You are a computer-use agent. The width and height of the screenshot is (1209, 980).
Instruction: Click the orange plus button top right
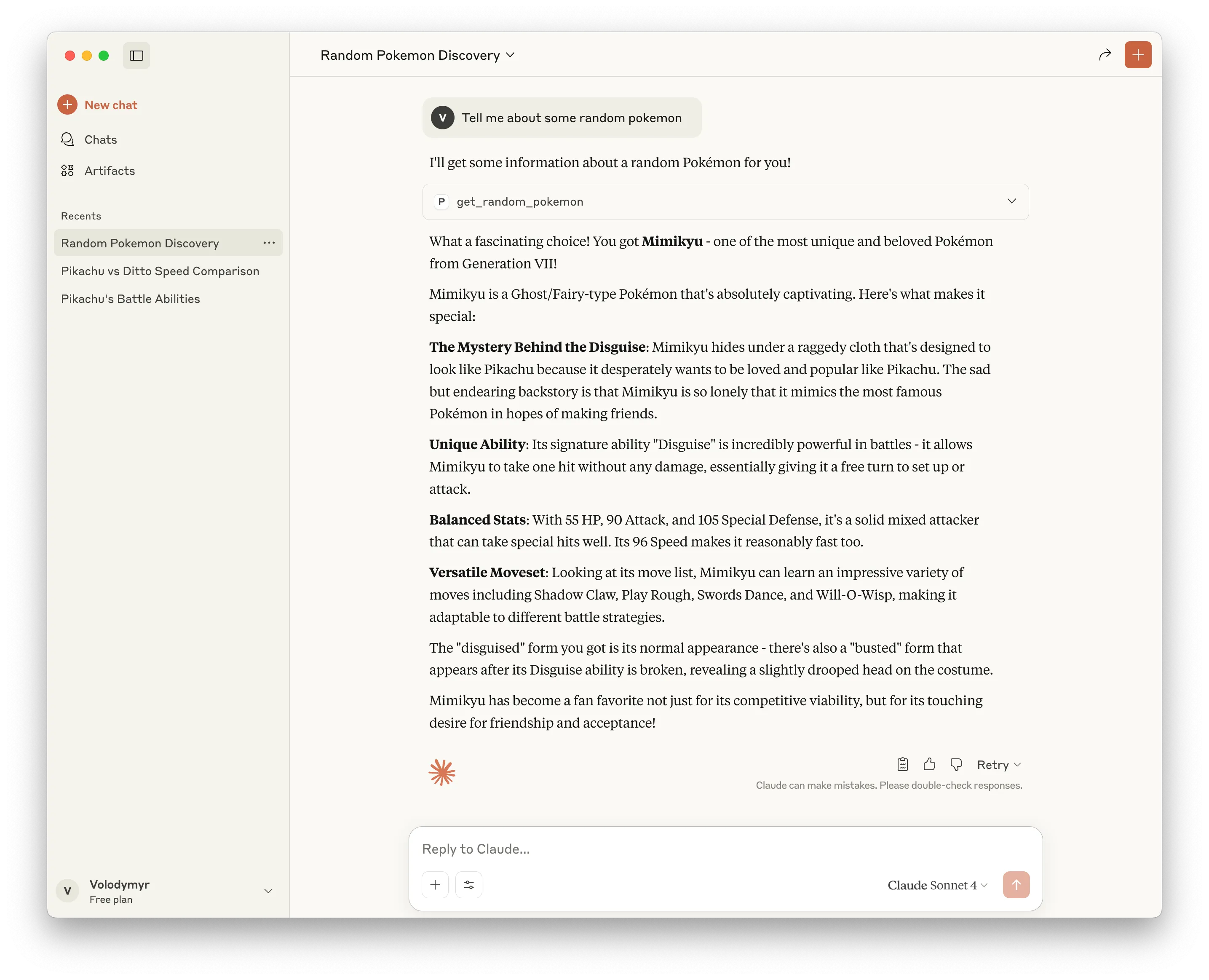[x=1137, y=55]
